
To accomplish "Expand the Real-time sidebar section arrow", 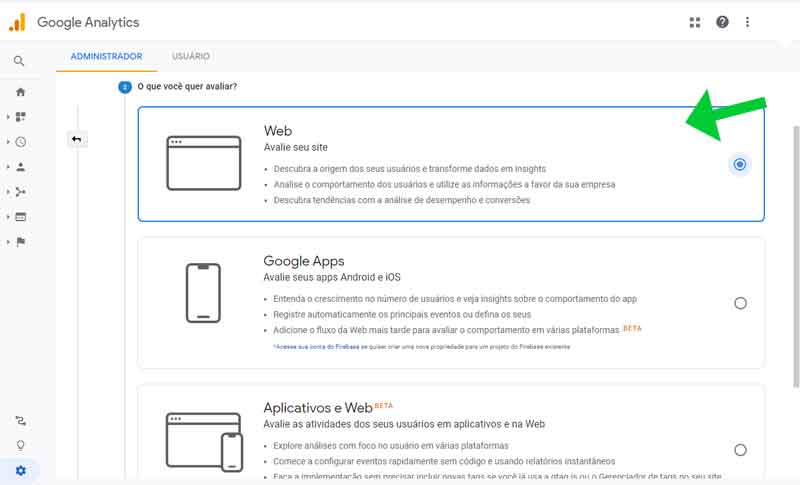I will 8,142.
